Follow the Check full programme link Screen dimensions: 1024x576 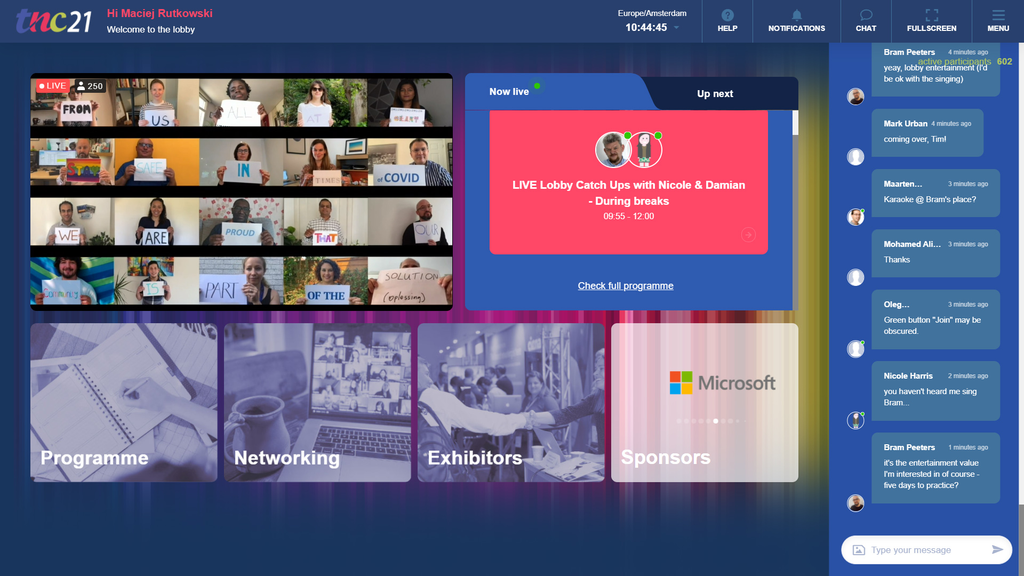click(625, 285)
